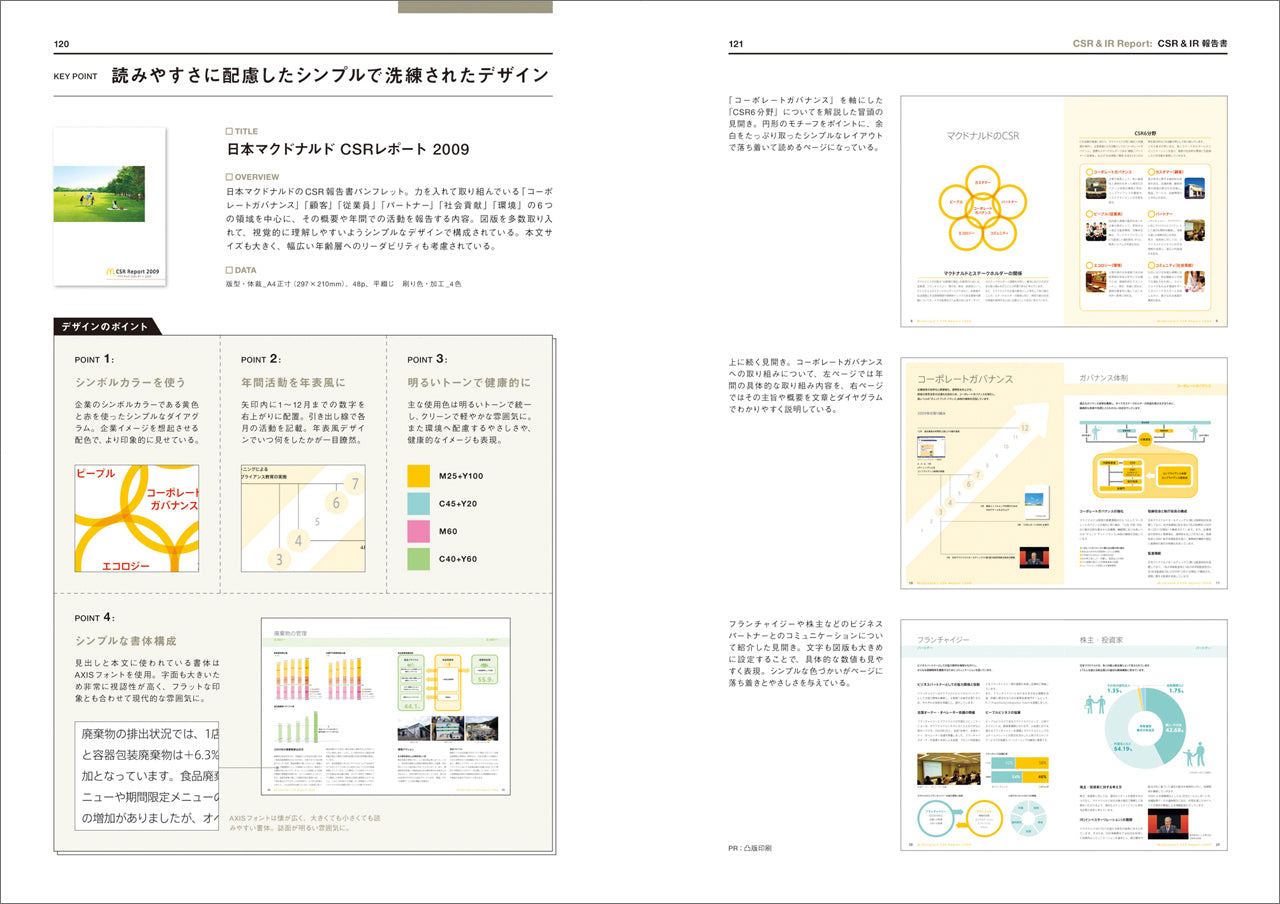1280x904 pixels.
Task: Click the overlapping yellow circles image in Point 1
Action: tap(137, 518)
